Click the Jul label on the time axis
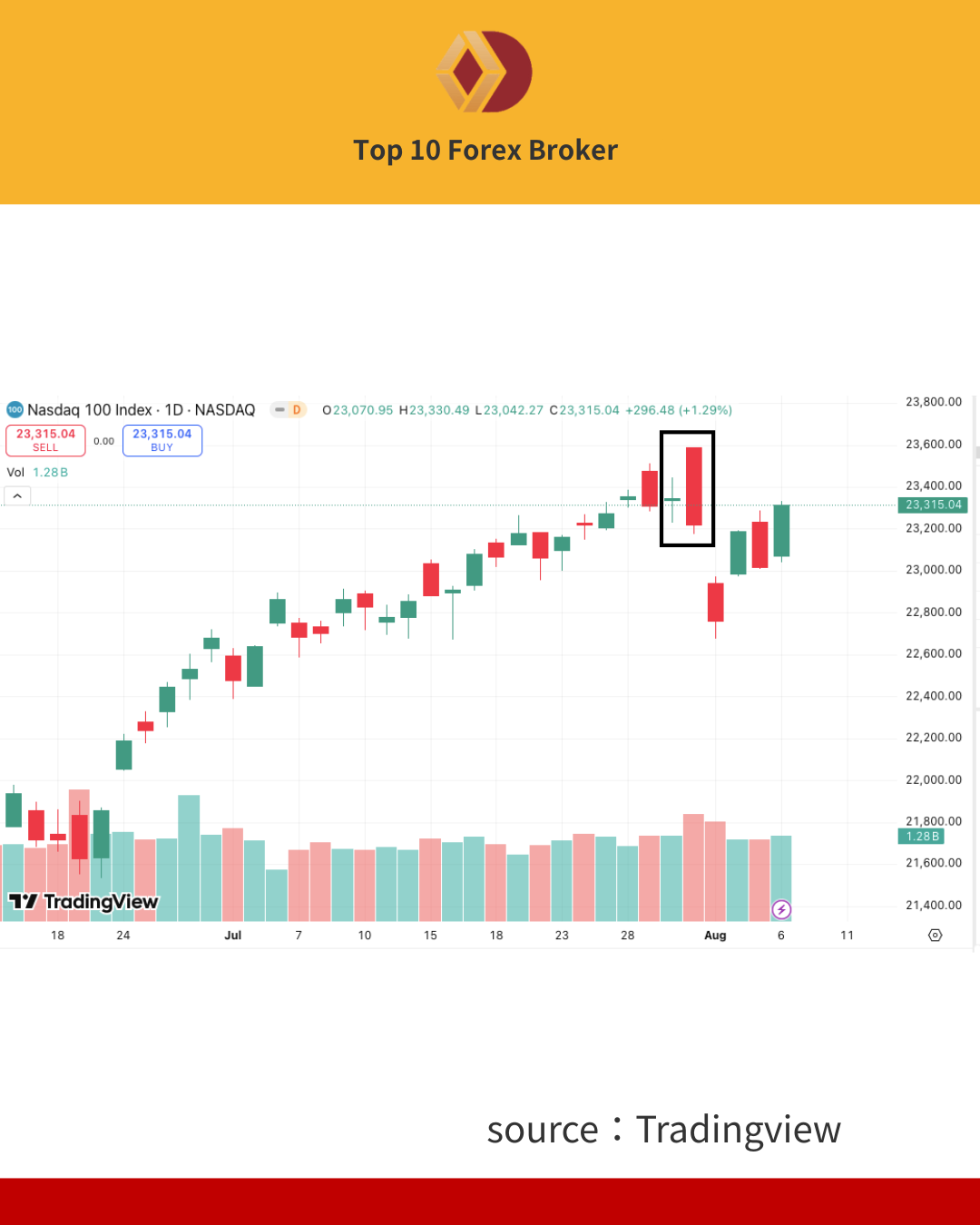Image resolution: width=980 pixels, height=1225 pixels. click(x=233, y=936)
